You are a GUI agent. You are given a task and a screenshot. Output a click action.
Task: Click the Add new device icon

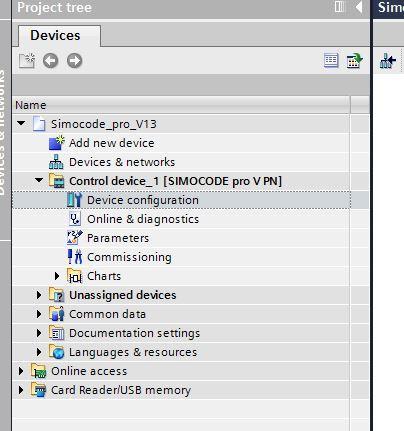click(57, 143)
